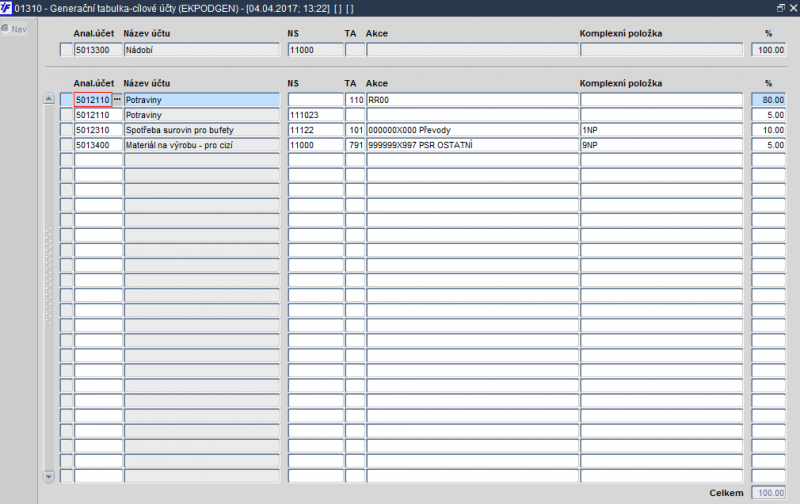Click the app logo icon in title bar
This screenshot has width=800, height=504.
coord(6,8)
